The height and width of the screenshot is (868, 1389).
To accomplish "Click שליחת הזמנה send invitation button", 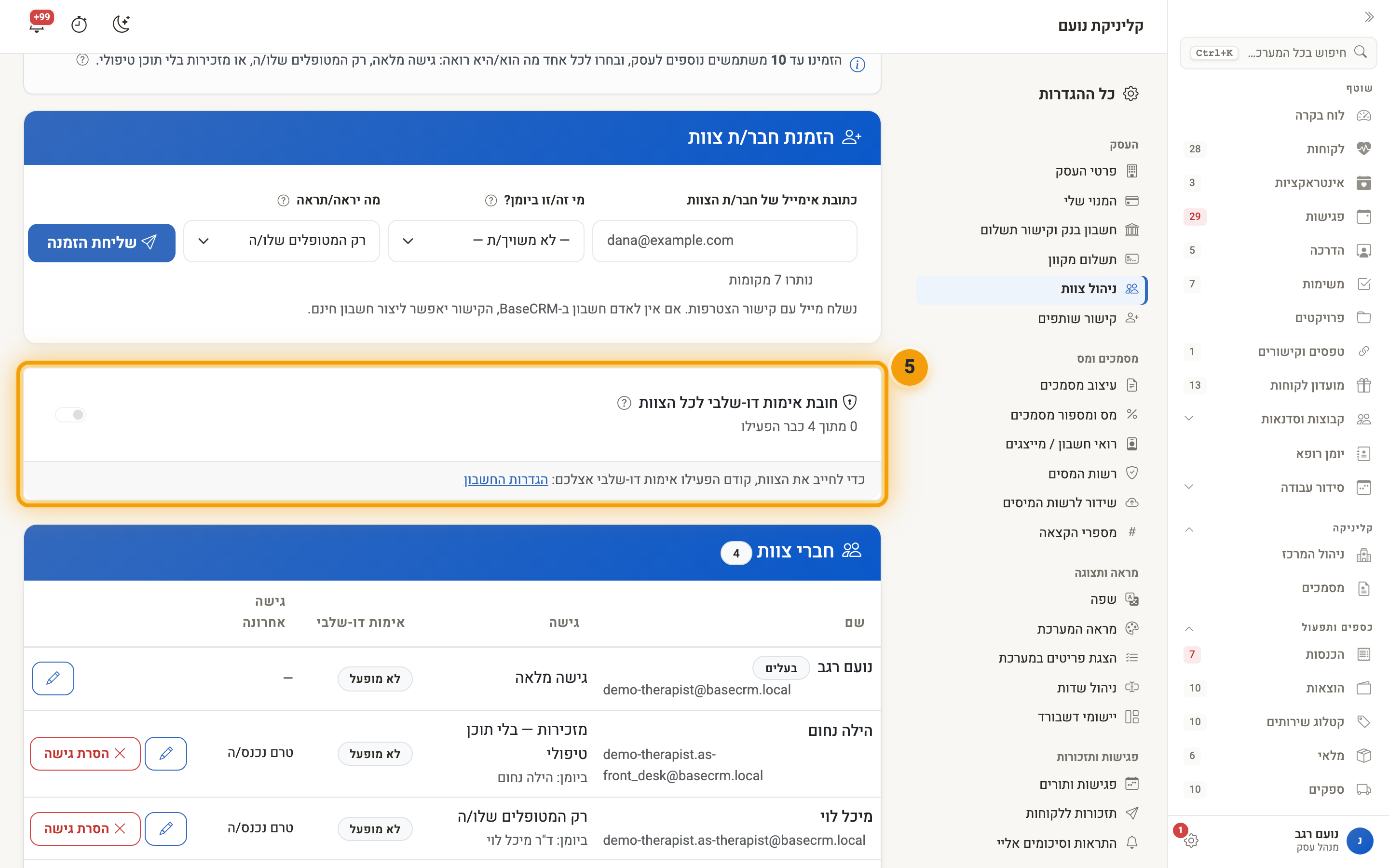I will (102, 242).
